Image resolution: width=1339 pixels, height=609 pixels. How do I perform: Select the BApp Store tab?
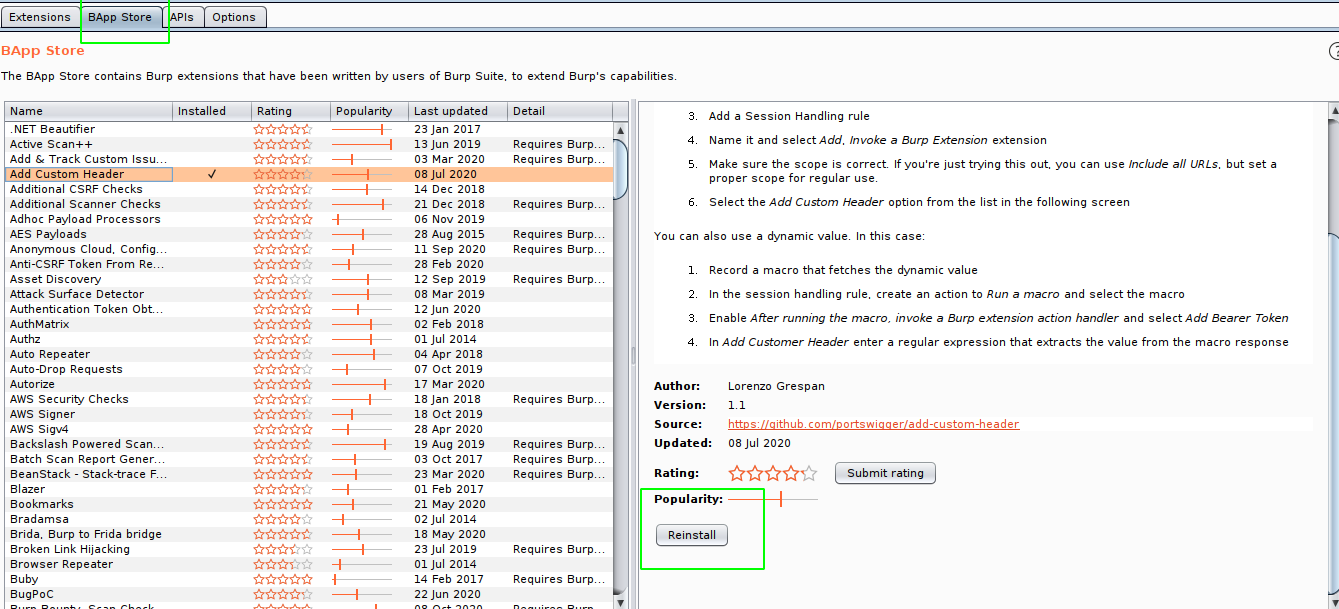[x=120, y=17]
